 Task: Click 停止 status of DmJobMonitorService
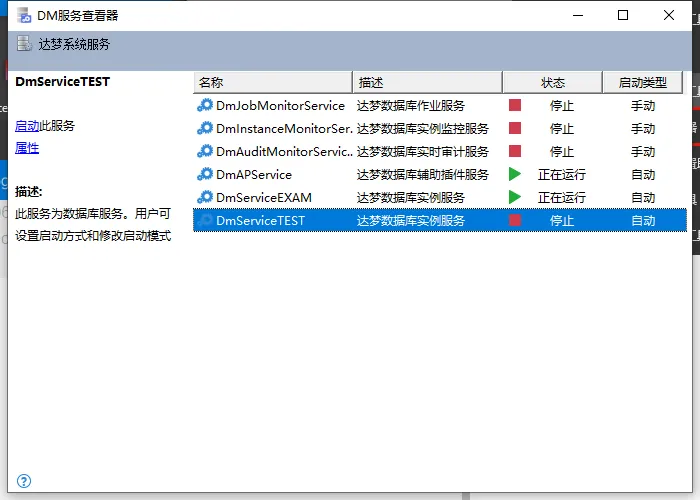[562, 106]
